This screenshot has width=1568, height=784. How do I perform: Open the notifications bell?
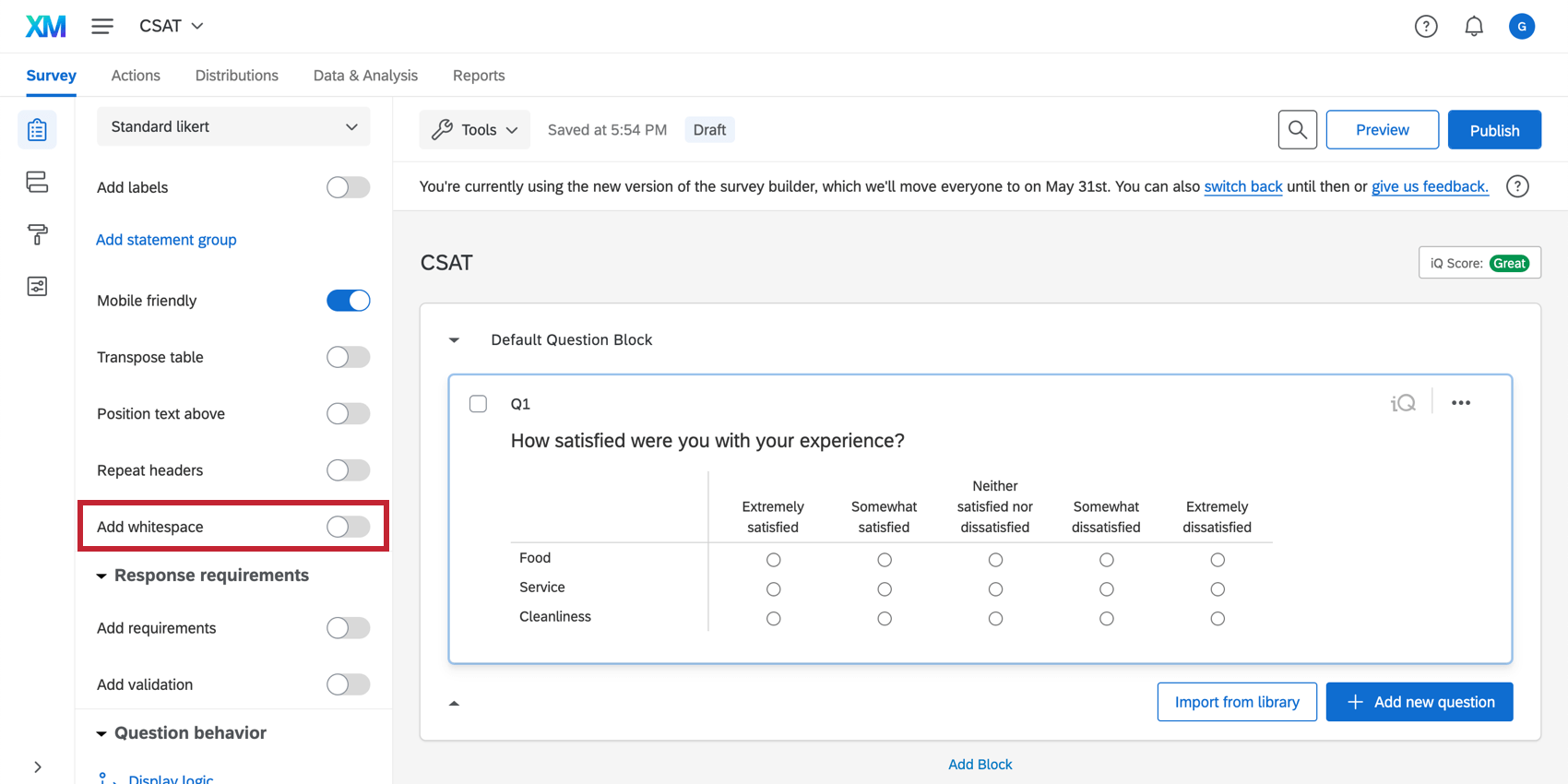[x=1474, y=27]
